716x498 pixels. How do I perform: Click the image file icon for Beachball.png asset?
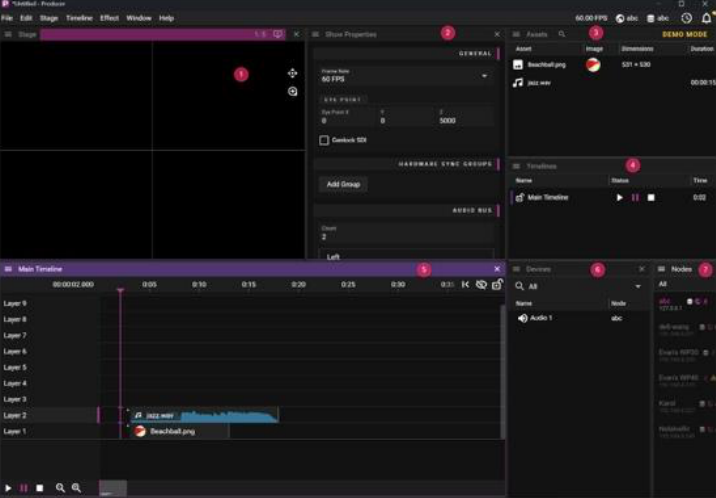(518, 65)
